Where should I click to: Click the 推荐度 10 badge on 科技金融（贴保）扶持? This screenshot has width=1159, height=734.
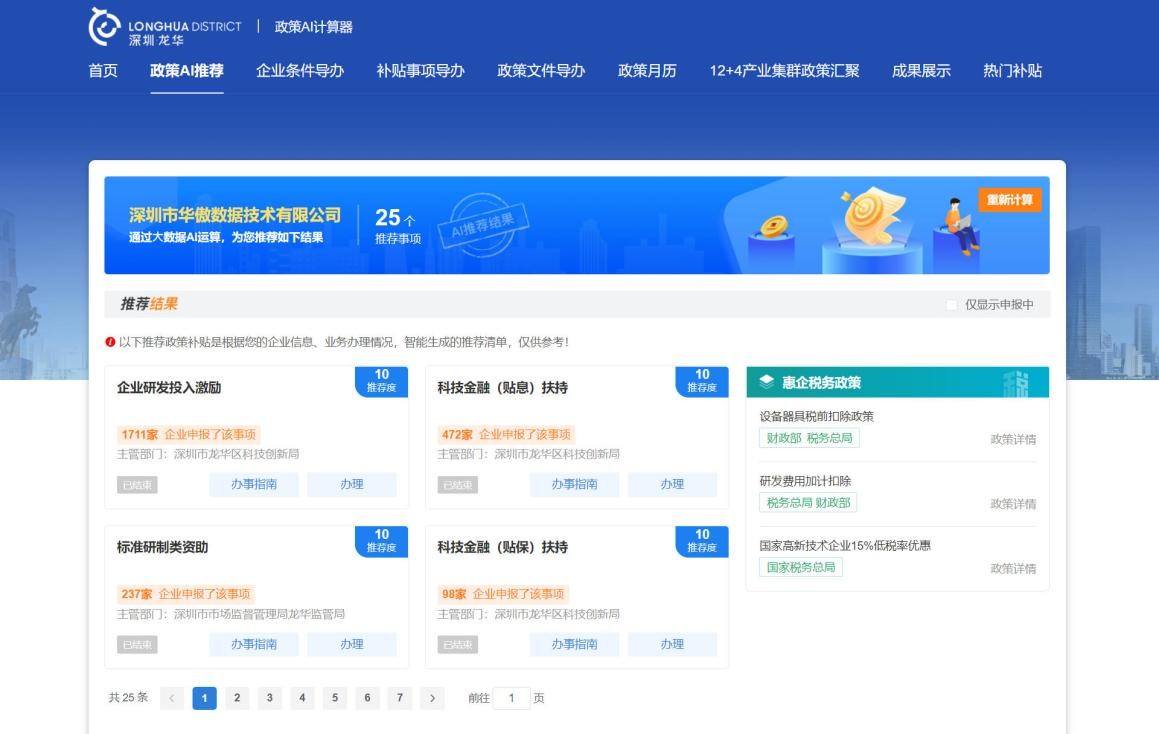click(x=702, y=541)
